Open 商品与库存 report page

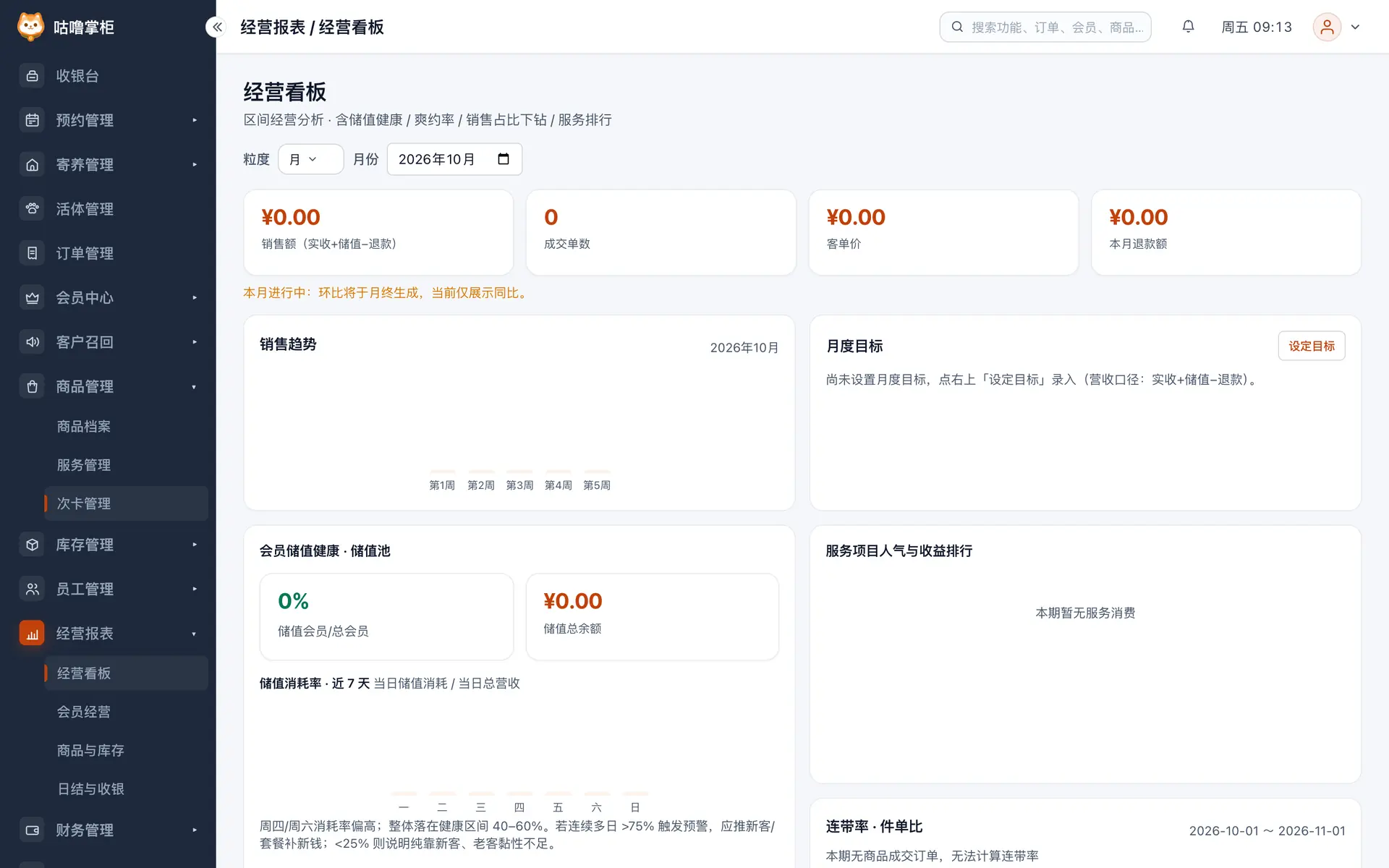(90, 750)
